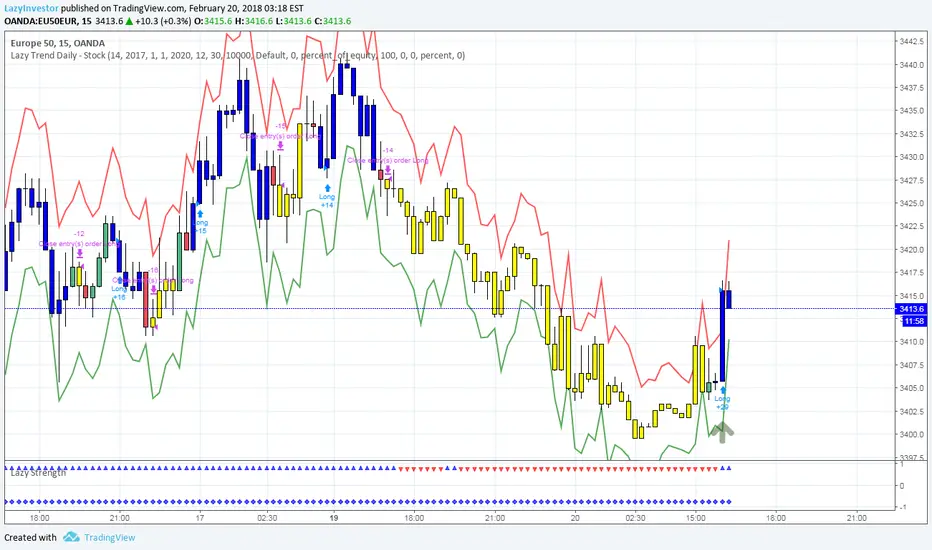Image resolution: width=932 pixels, height=550 pixels.
Task: Click the close value C:3413.6
Action: (332, 21)
